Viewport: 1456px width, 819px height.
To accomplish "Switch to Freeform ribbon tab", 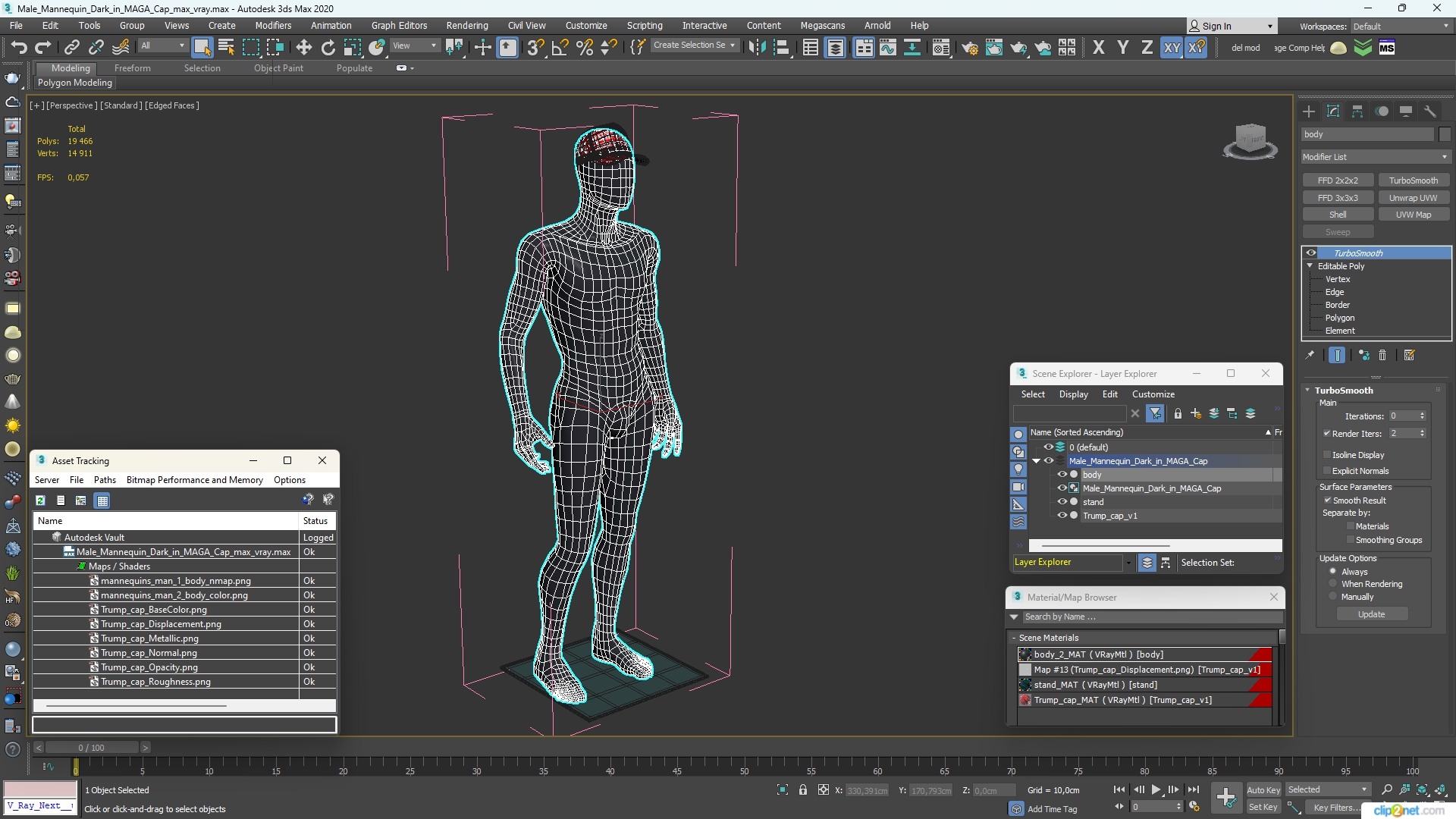I will [x=133, y=68].
